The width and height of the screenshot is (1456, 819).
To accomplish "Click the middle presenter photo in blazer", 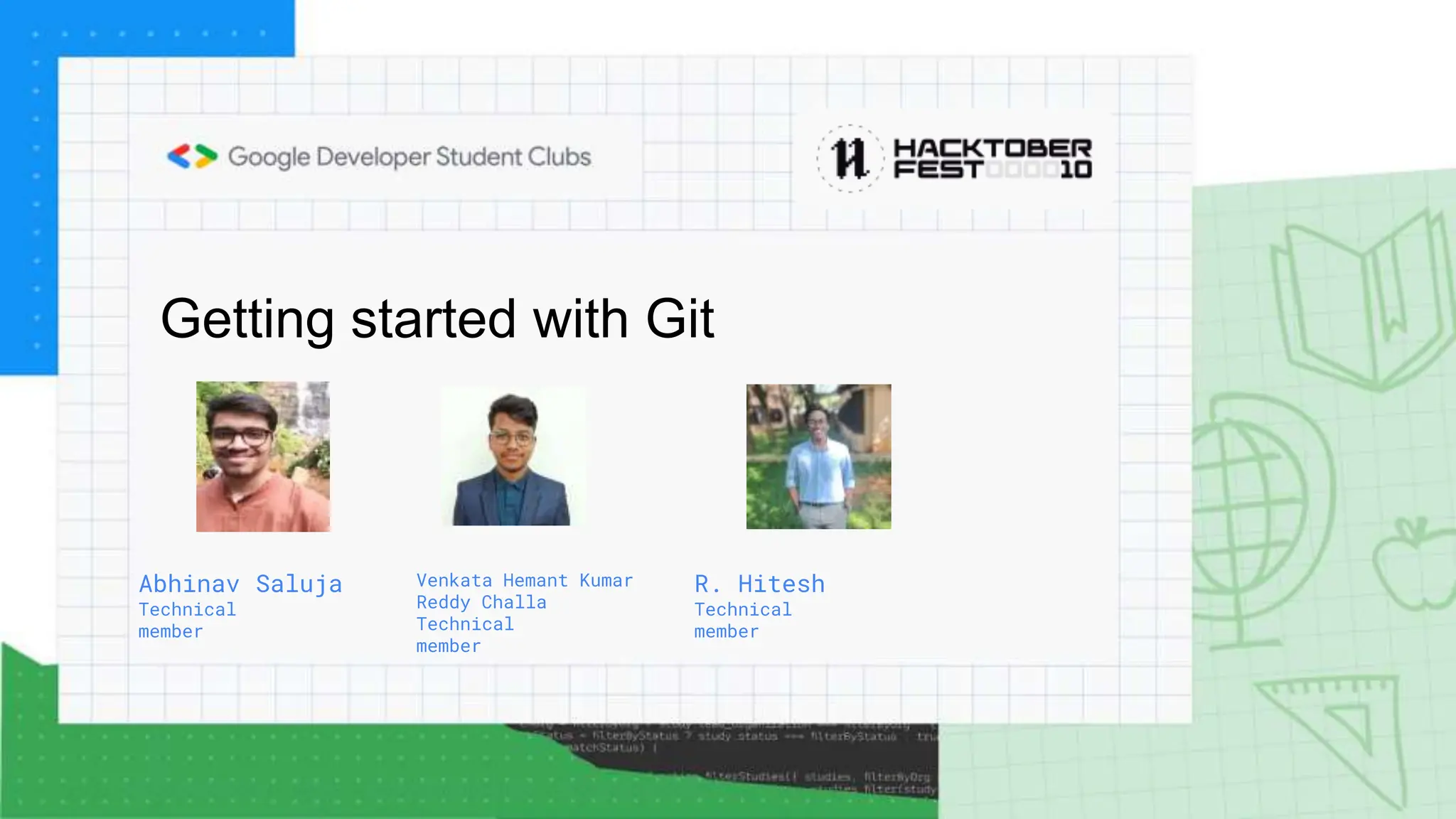I will click(512, 456).
